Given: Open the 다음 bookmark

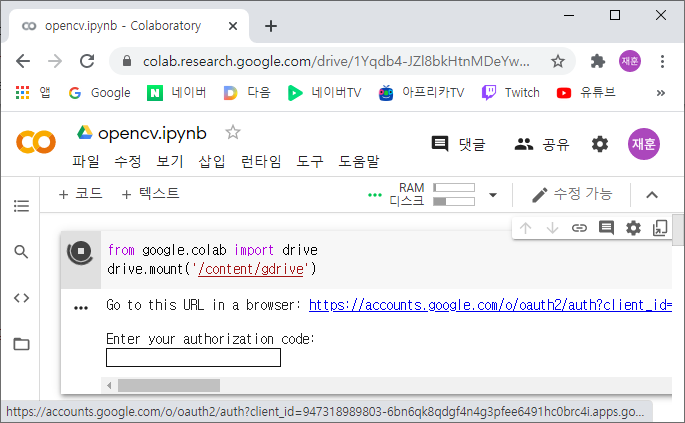Looking at the screenshot, I should (247, 93).
